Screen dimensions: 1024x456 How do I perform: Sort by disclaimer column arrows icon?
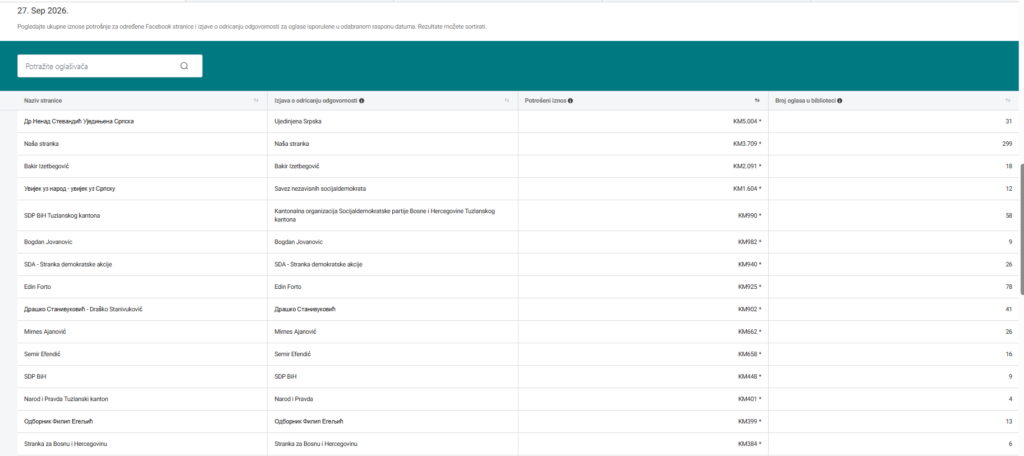pyautogui.click(x=507, y=101)
